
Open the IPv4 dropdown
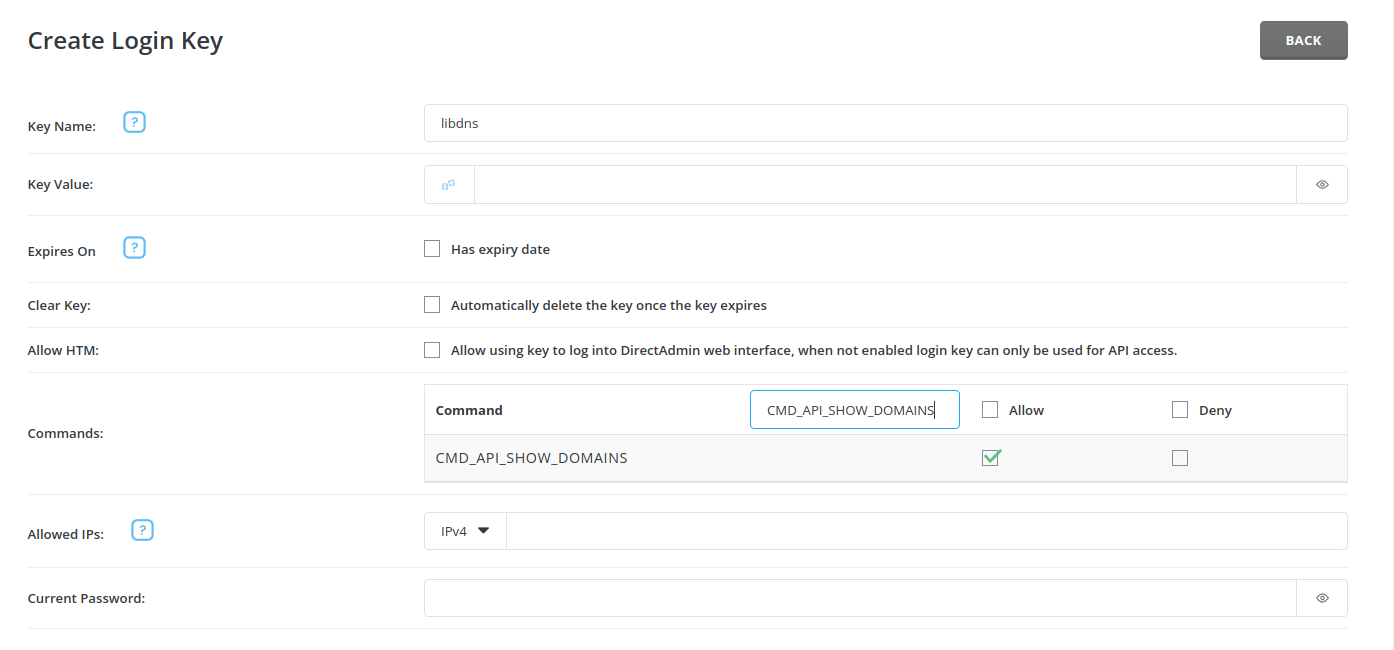465,531
